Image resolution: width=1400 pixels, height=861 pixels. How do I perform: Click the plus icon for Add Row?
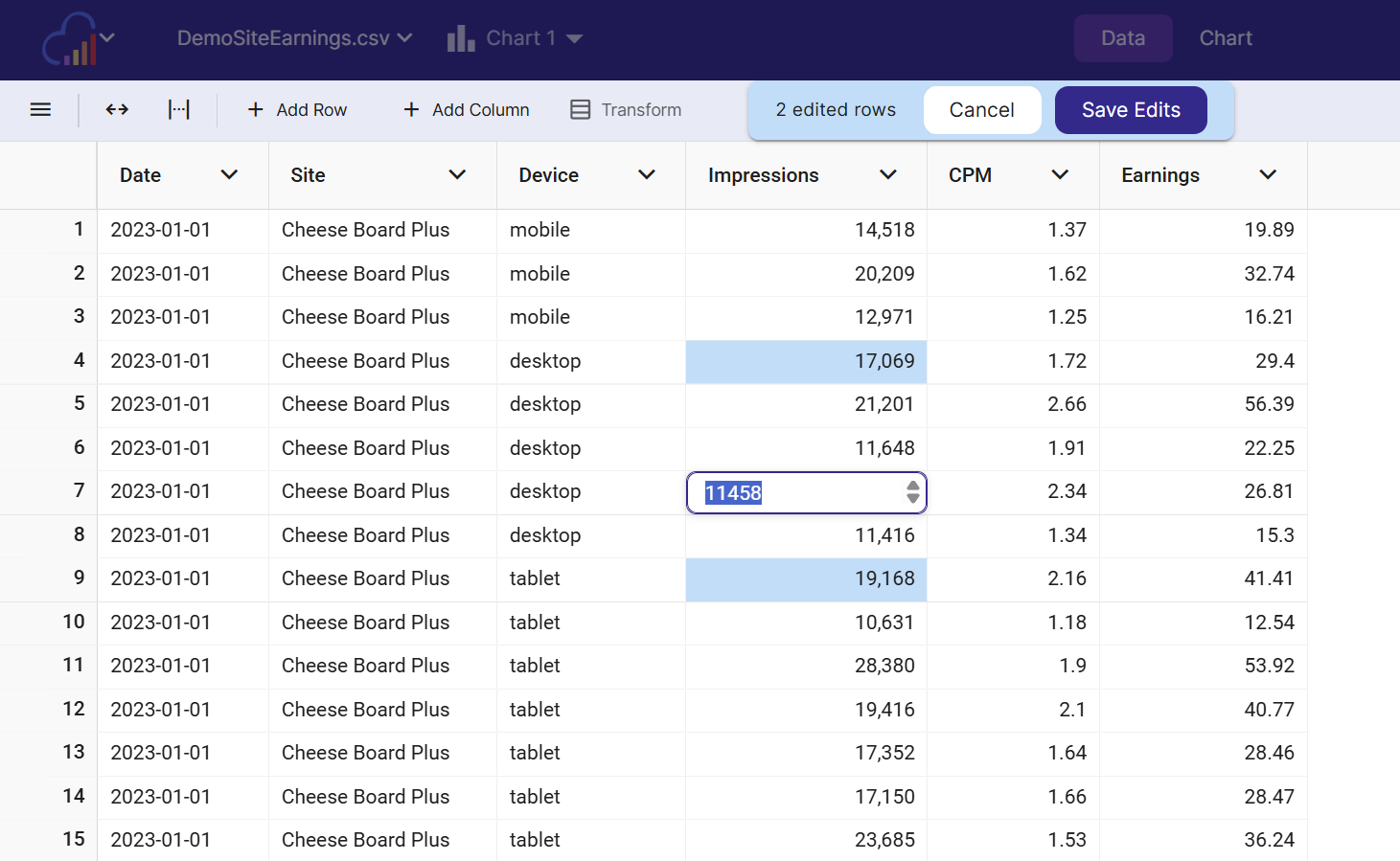tap(255, 110)
